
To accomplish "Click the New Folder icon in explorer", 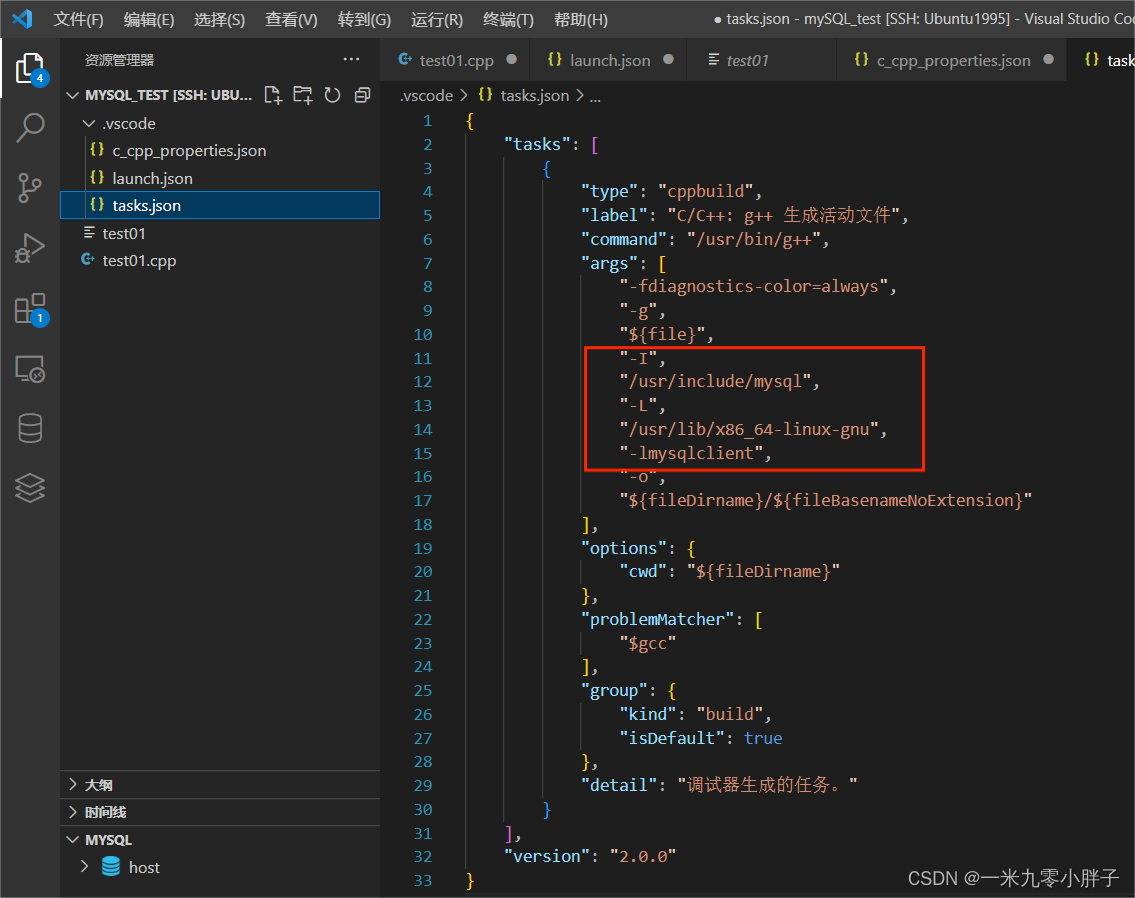I will click(302, 95).
